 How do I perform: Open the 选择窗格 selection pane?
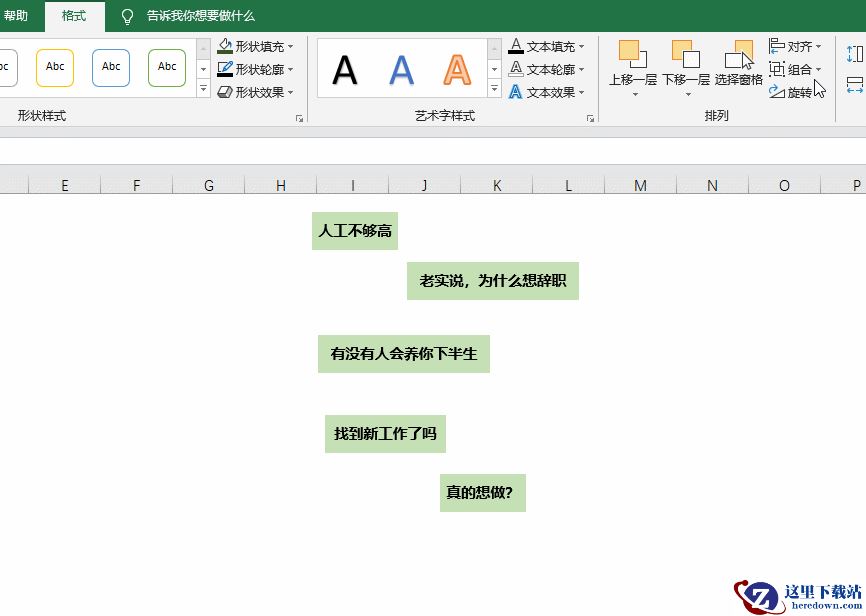tap(738, 62)
